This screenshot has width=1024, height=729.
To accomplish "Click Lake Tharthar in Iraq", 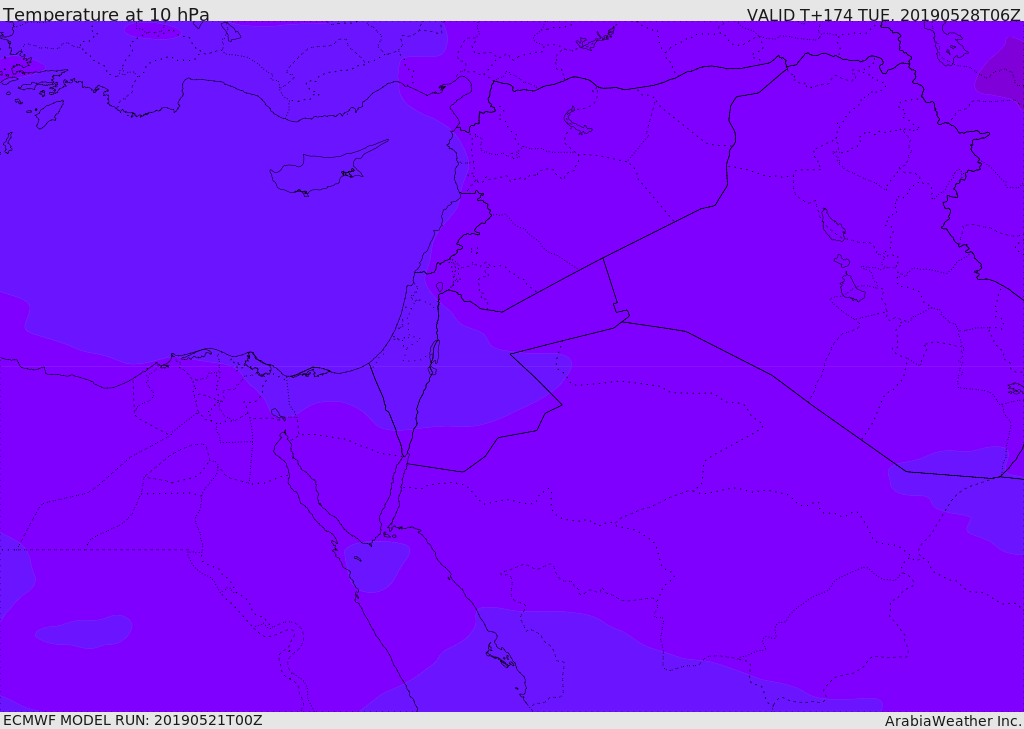I will tap(832, 225).
